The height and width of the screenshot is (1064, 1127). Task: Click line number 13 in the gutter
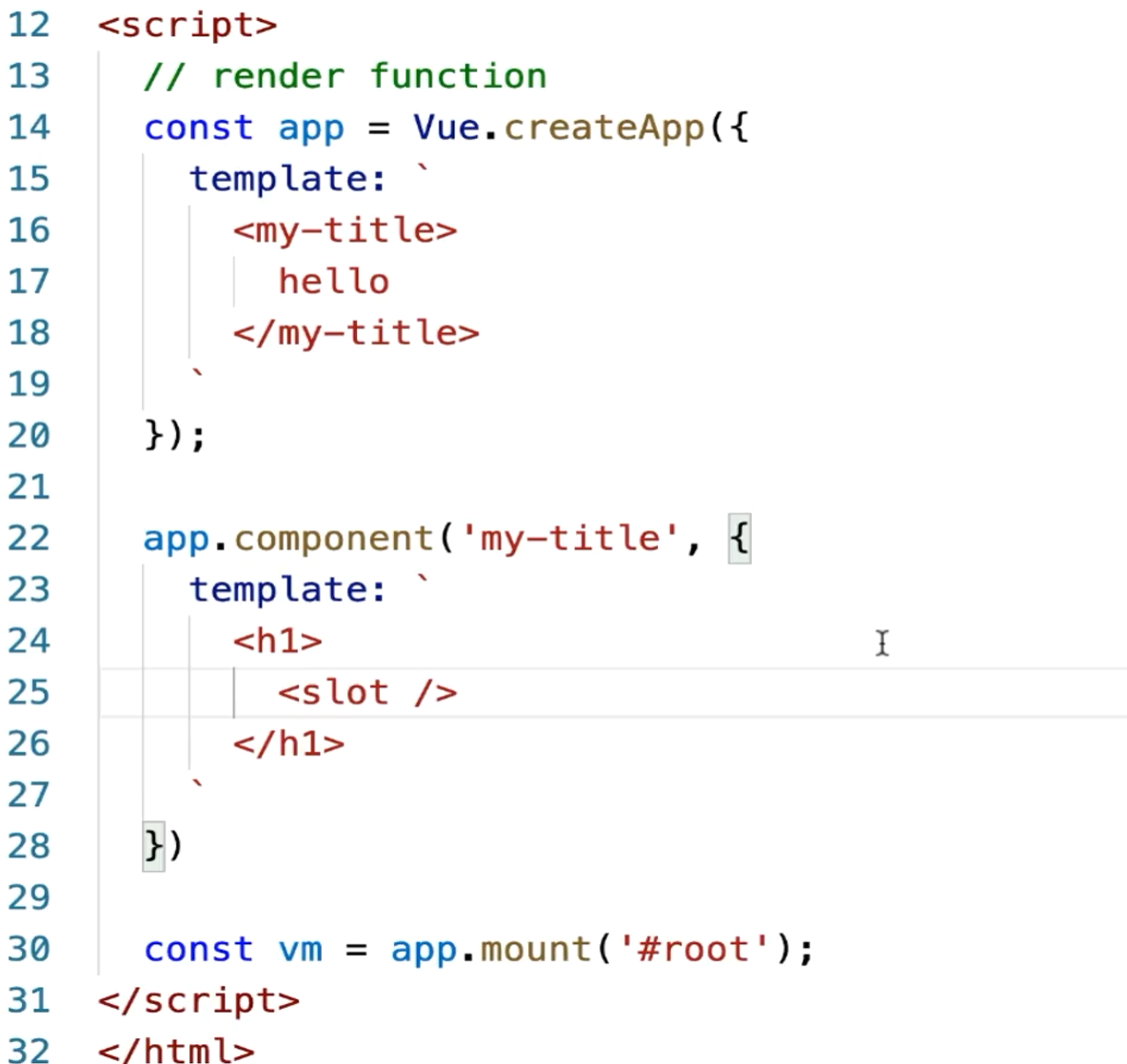[x=29, y=76]
